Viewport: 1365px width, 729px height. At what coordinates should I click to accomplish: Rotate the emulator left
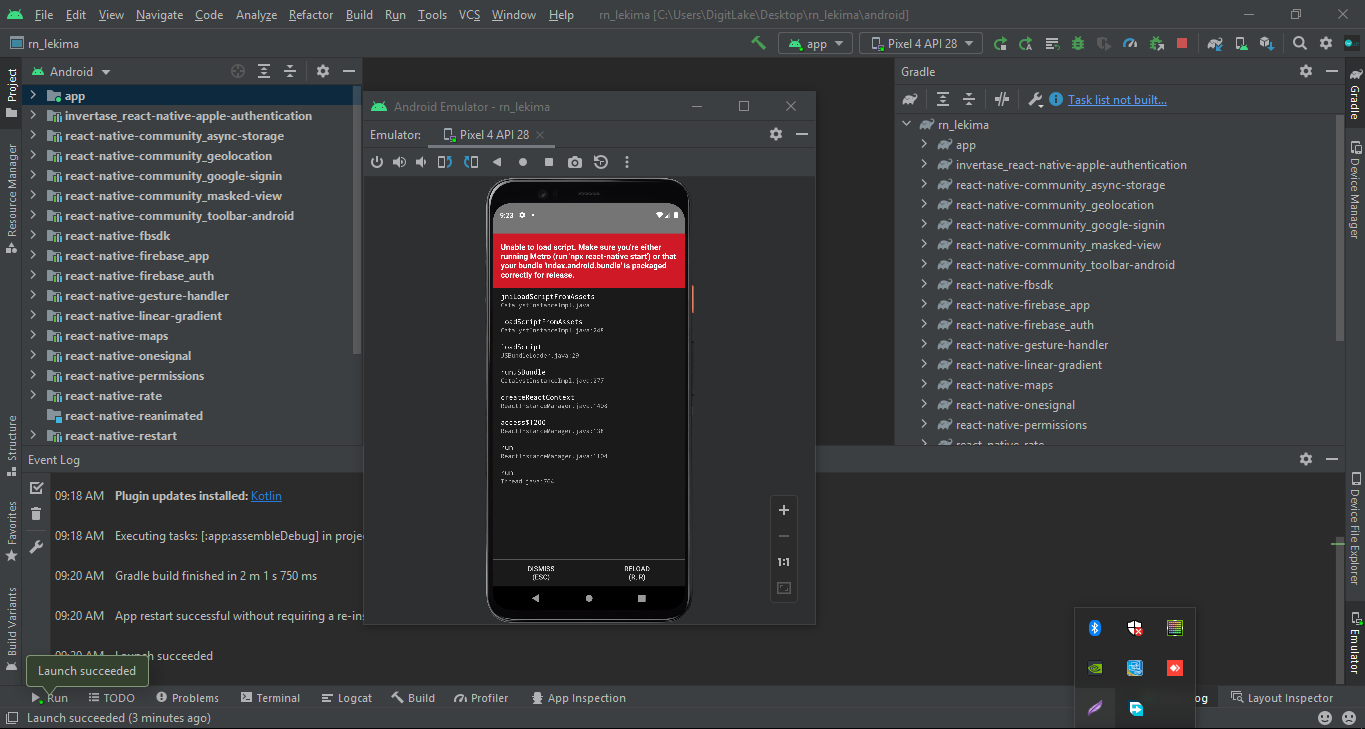445,162
